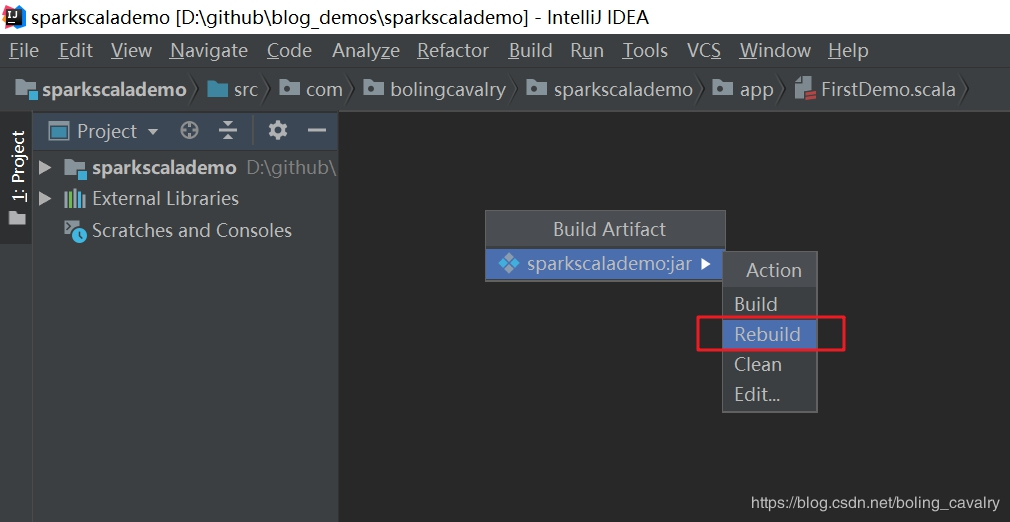This screenshot has width=1010, height=522.
Task: Click the app package breadcrumb
Action: (743, 89)
